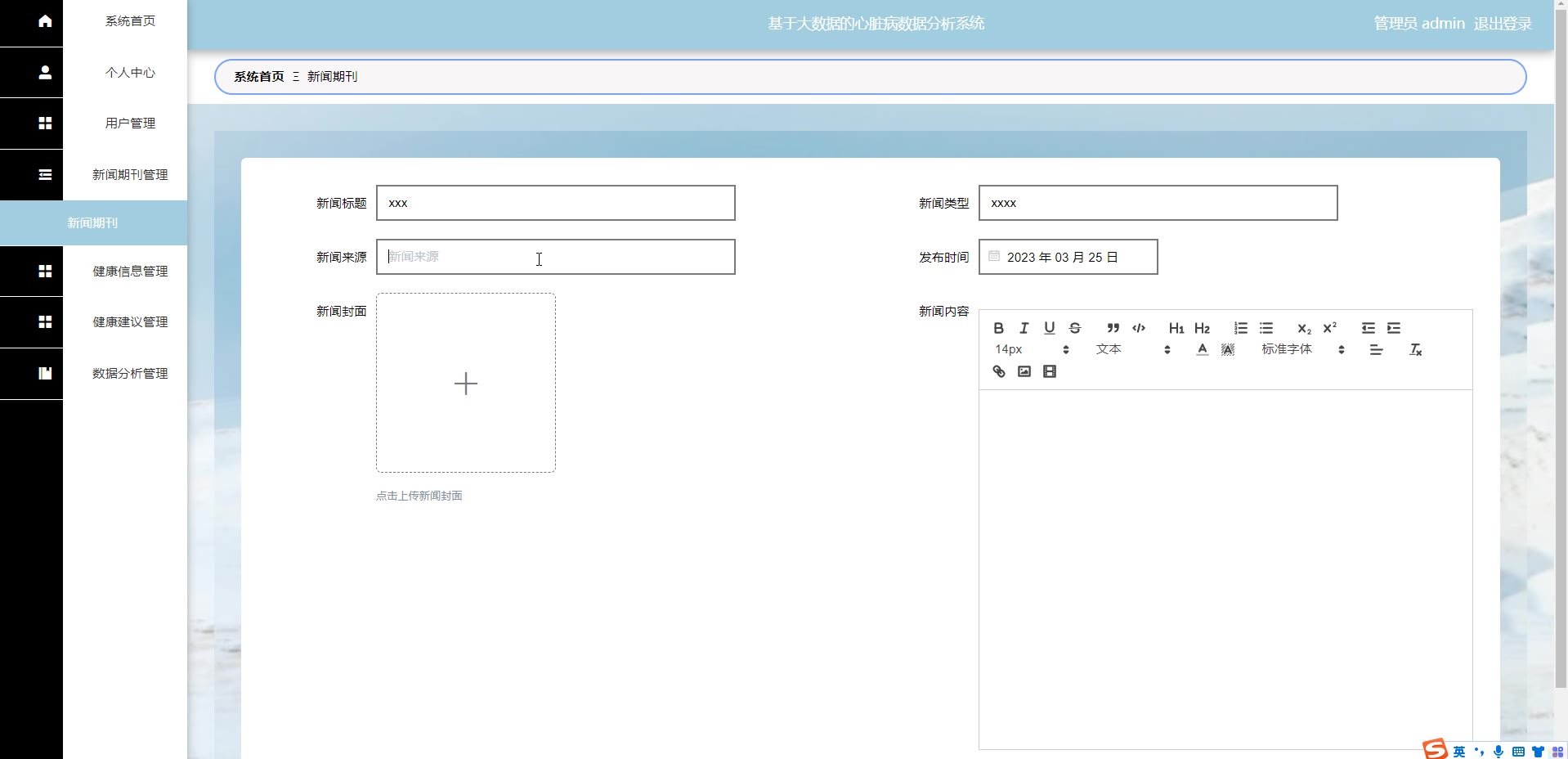Insert a blockquote in the editor

pyautogui.click(x=1113, y=328)
